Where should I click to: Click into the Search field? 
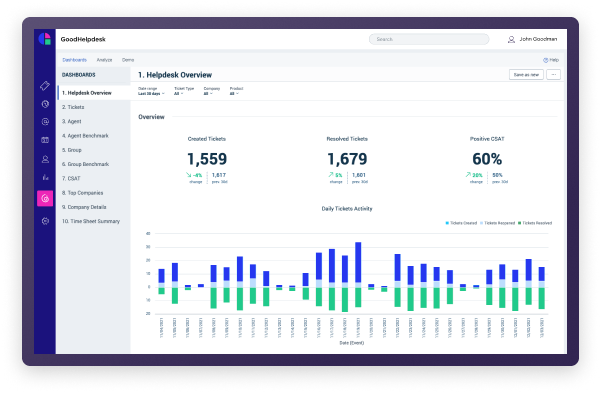click(429, 39)
